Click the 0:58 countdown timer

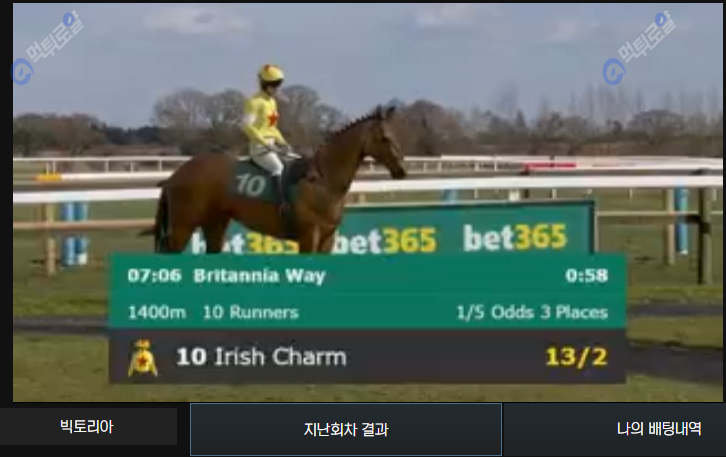point(587,275)
